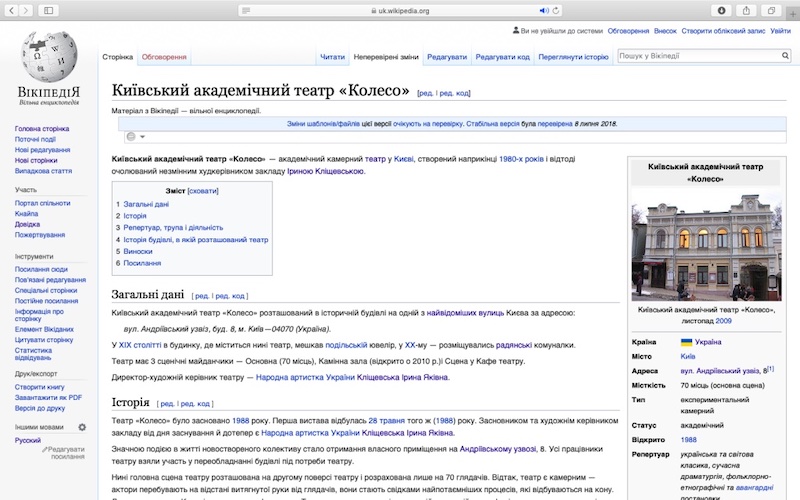Show all tabs overview button
This screenshot has height=500, width=800.
pos(771,10)
